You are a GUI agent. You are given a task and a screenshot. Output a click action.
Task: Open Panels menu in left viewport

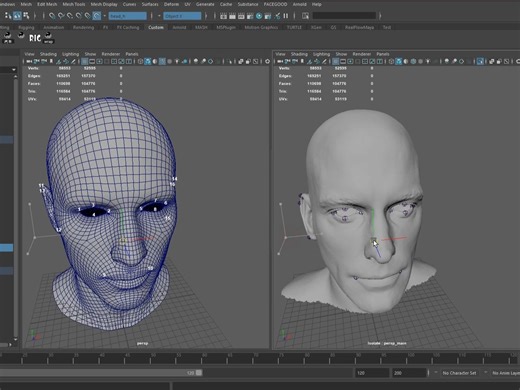click(132, 54)
